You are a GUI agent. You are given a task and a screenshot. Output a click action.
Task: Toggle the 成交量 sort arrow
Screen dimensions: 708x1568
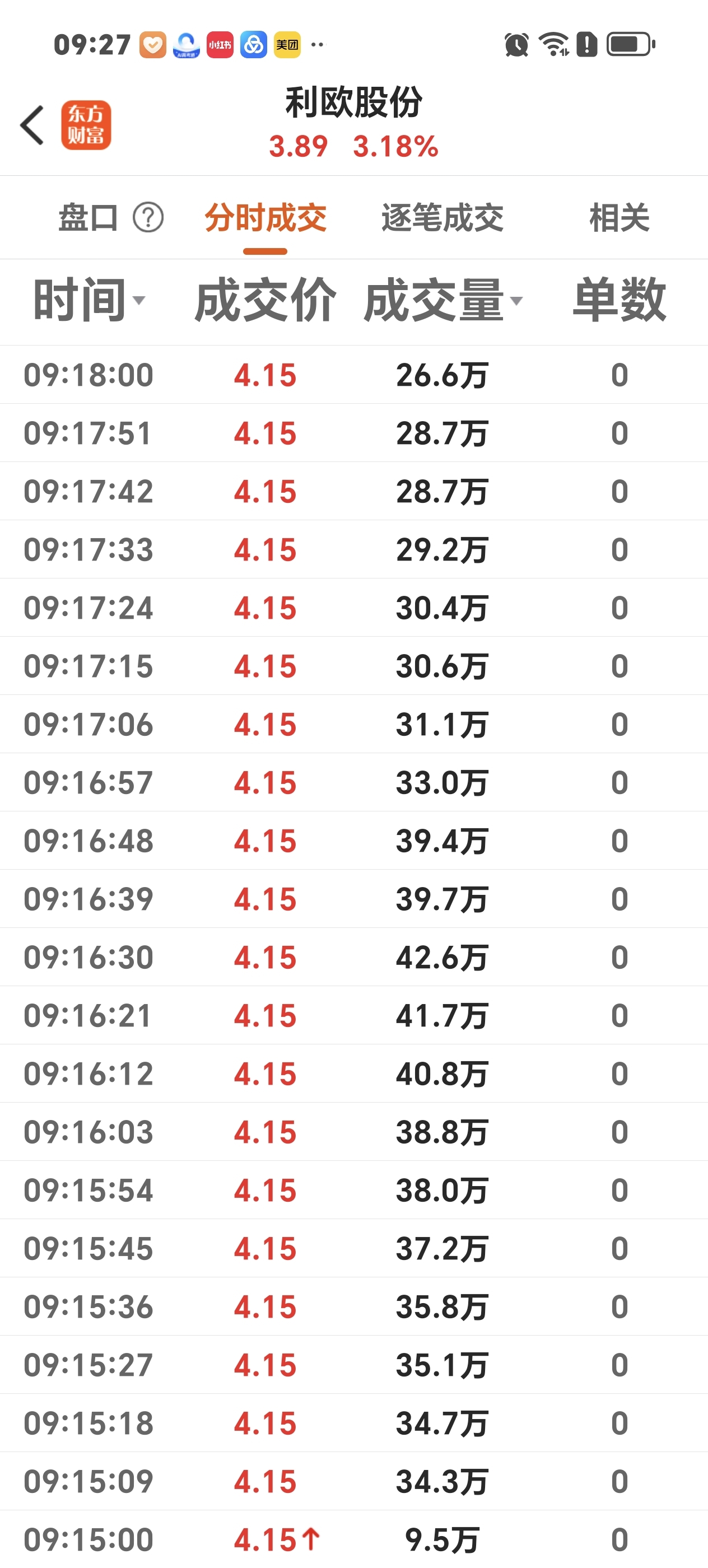pyautogui.click(x=516, y=300)
